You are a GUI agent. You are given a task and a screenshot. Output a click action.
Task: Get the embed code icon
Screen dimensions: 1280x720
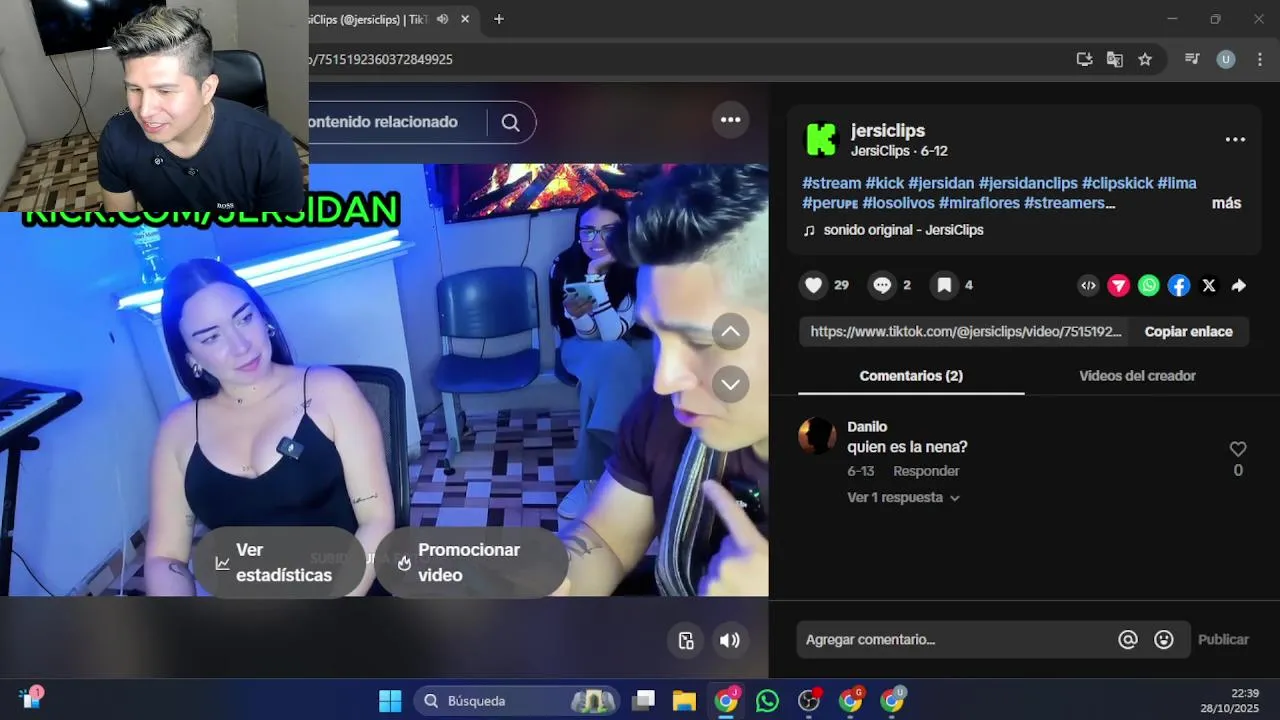click(x=1088, y=286)
